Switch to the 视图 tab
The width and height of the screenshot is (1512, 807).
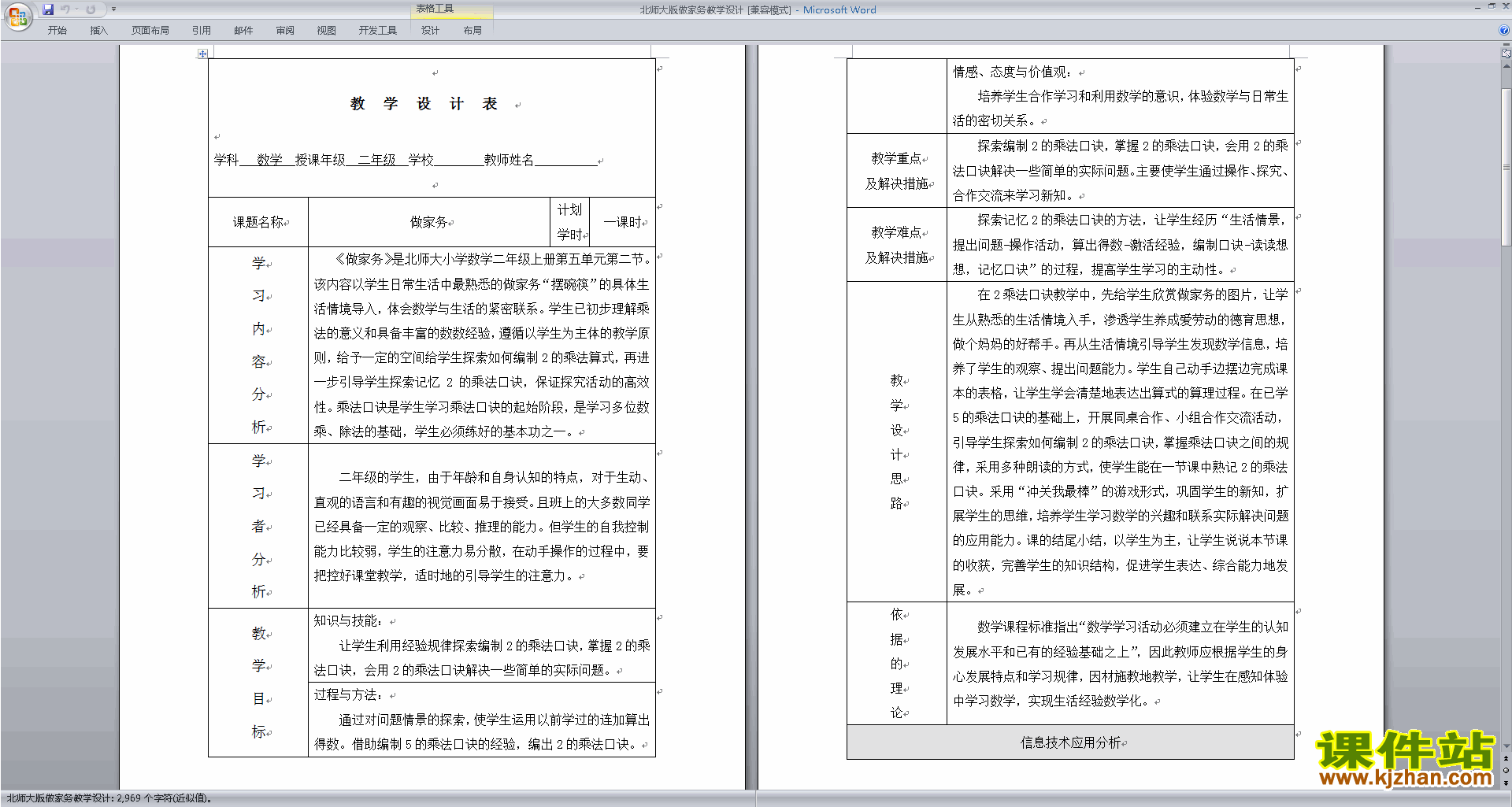pyautogui.click(x=327, y=30)
